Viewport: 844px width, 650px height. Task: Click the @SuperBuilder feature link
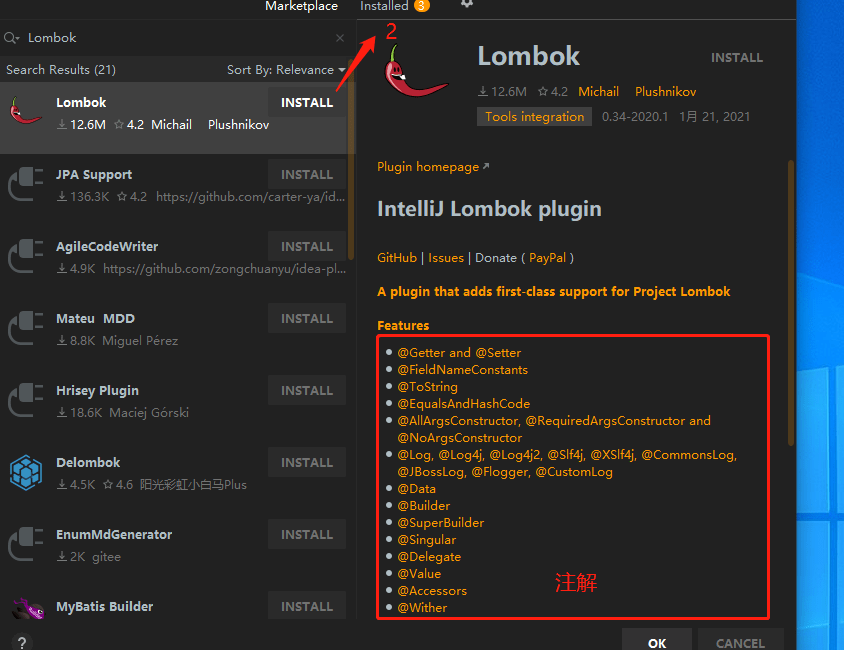click(440, 522)
